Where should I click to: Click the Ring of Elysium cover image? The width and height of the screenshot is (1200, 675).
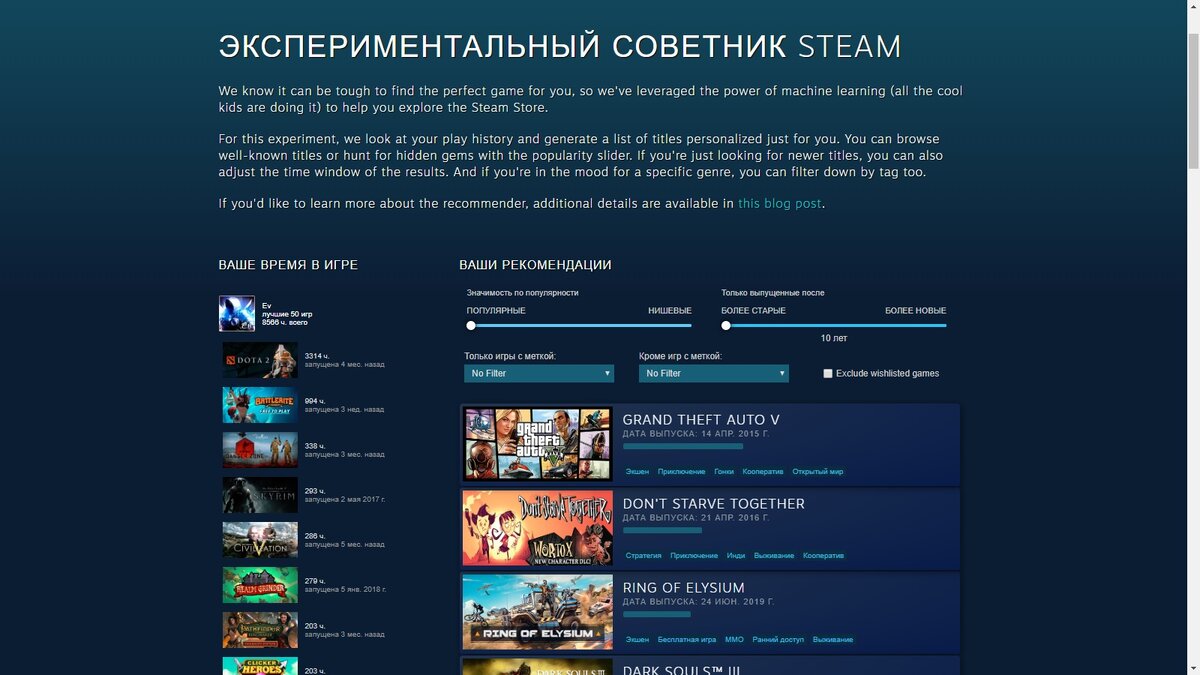pyautogui.click(x=537, y=612)
